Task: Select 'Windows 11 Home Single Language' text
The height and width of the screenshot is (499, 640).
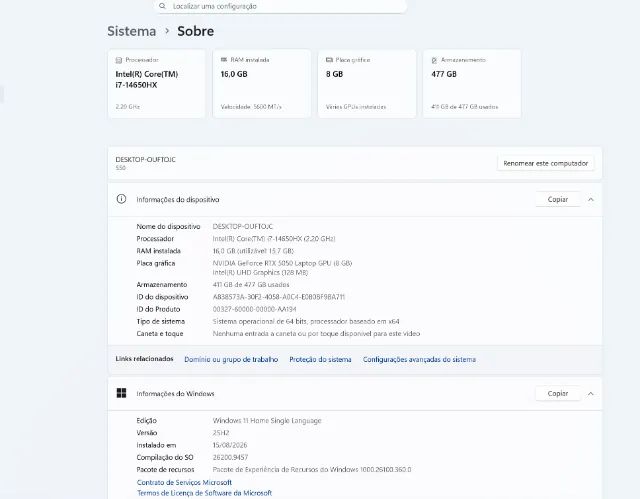Action: click(x=267, y=421)
